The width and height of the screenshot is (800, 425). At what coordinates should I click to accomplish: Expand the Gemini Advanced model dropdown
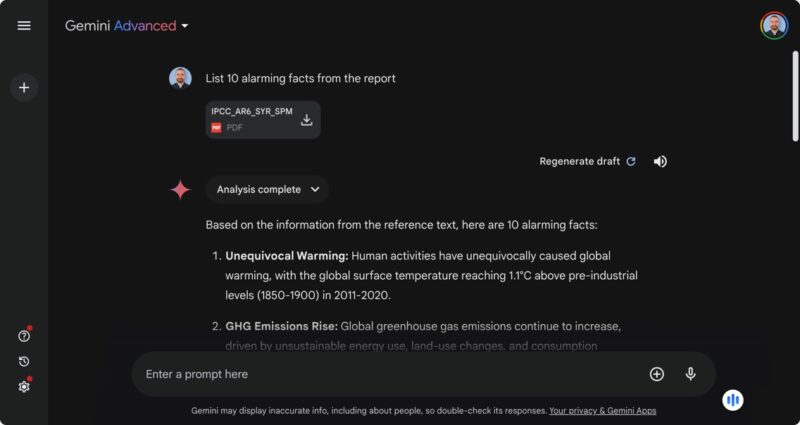[185, 26]
